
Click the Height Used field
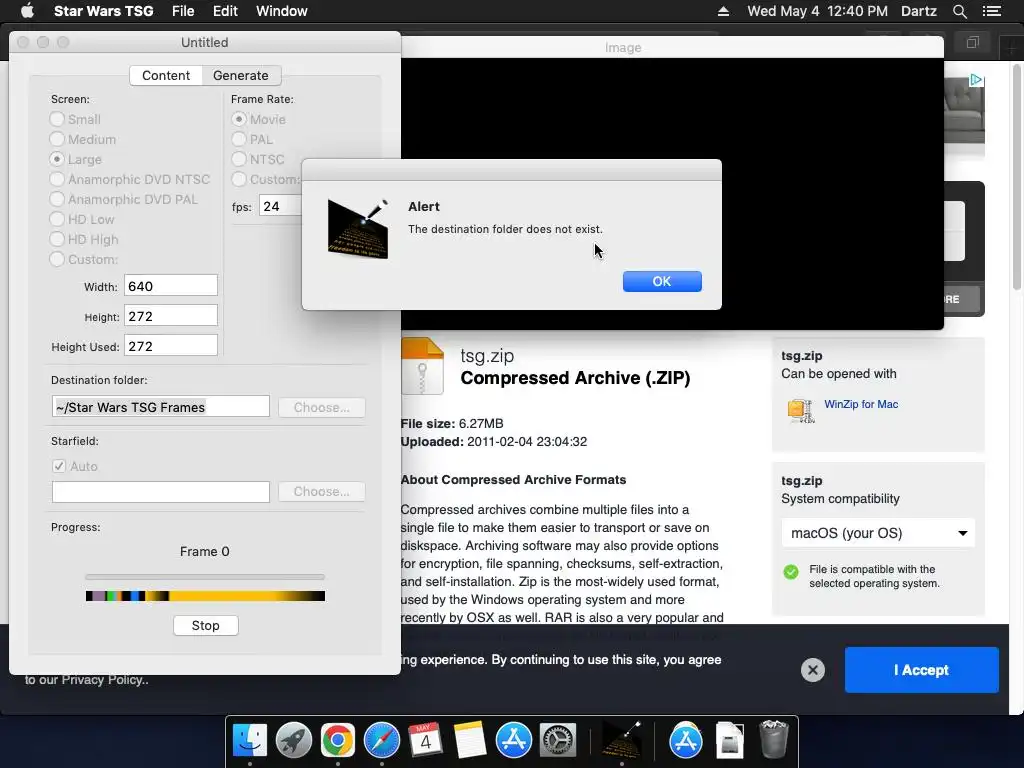[x=170, y=346]
